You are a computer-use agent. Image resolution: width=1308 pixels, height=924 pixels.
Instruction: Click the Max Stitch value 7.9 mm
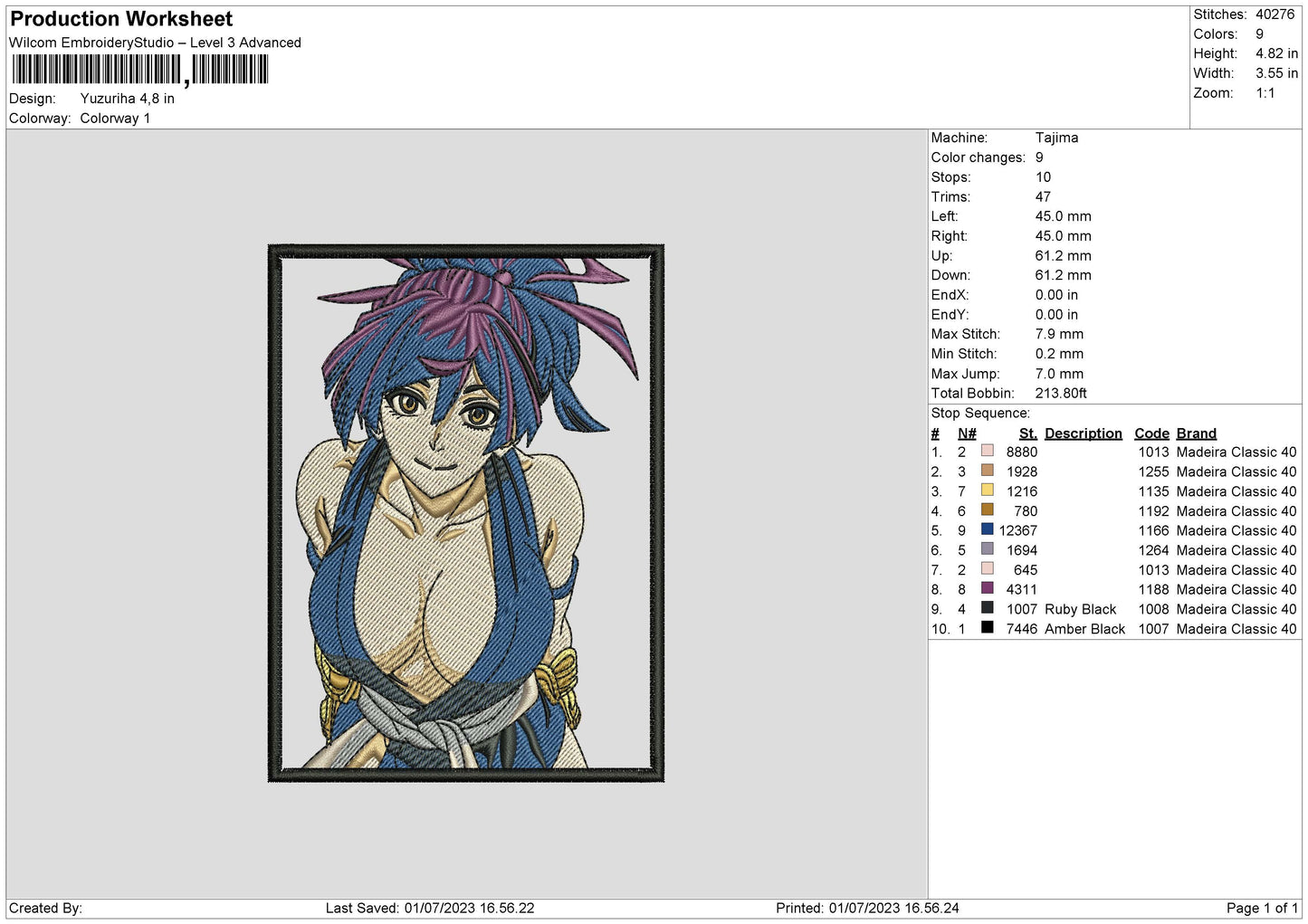(x=1059, y=334)
